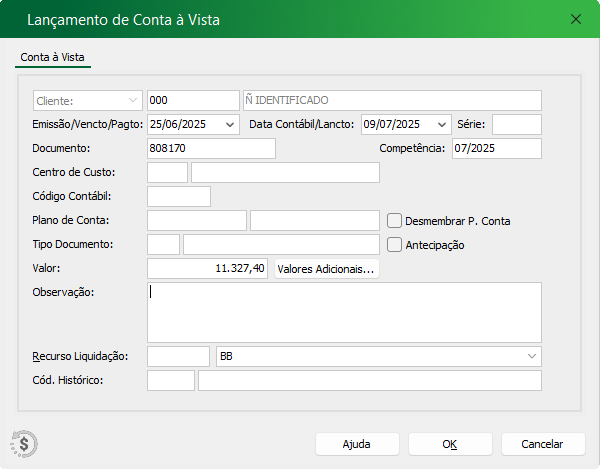Click the dollar refresh icon at bottom-left
Image resolution: width=600 pixels, height=469 pixels.
pyautogui.click(x=24, y=444)
